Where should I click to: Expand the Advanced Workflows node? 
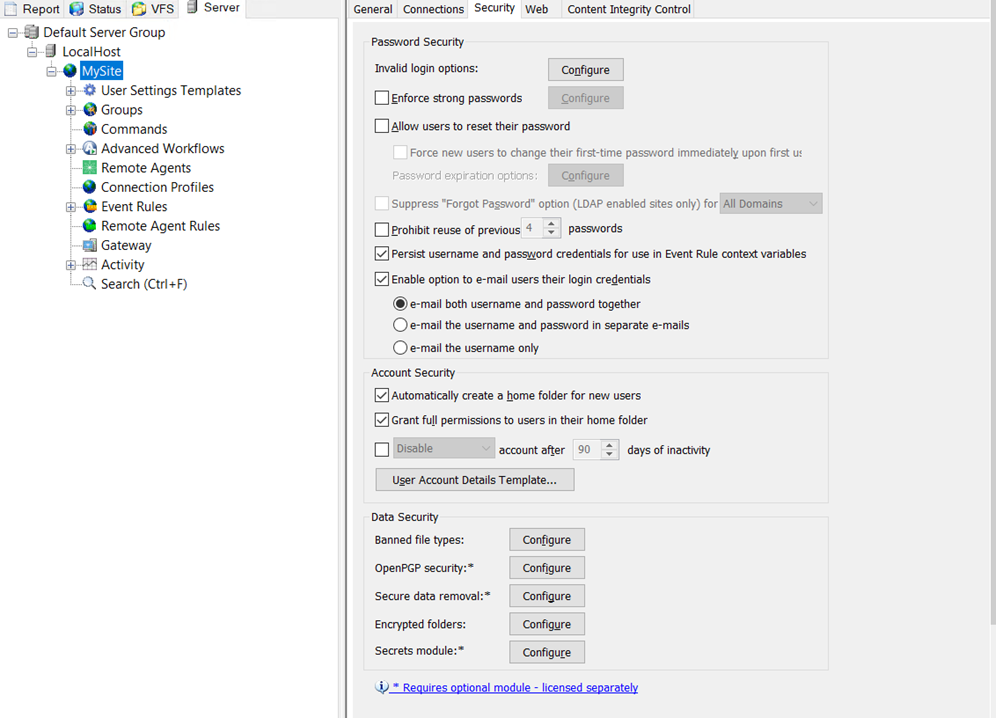71,149
